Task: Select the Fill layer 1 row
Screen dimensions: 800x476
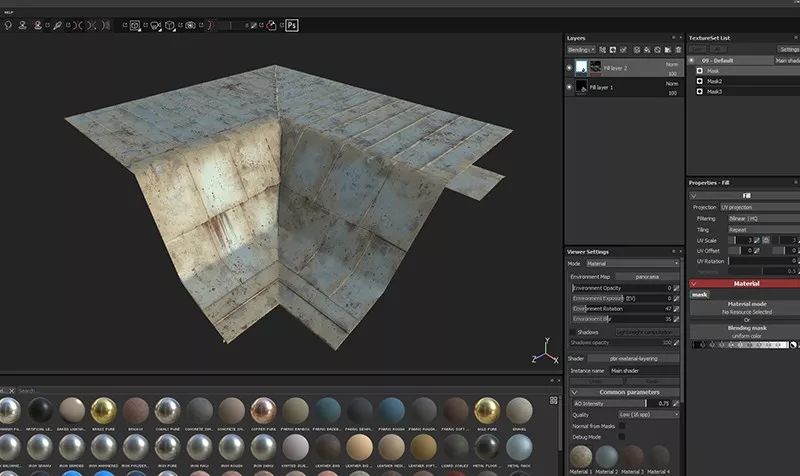Action: (624, 87)
